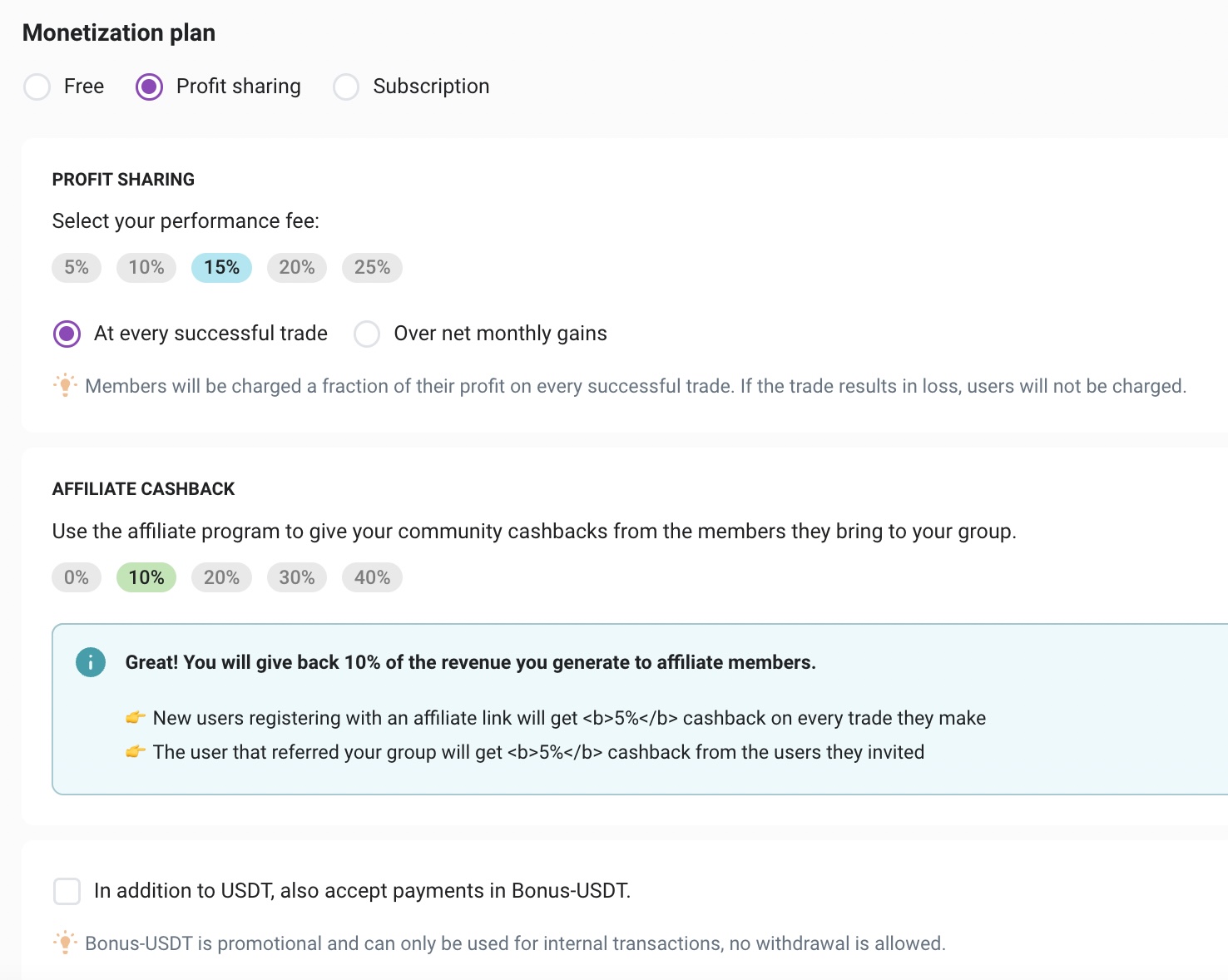Select At every successful trade option
1228x980 pixels.
pos(67,334)
